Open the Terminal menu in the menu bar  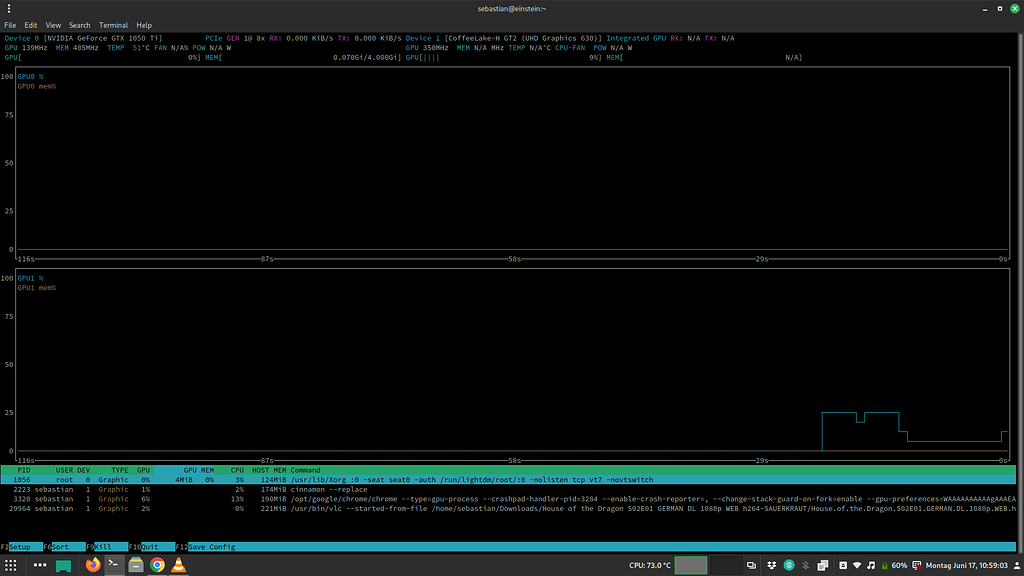pos(113,25)
